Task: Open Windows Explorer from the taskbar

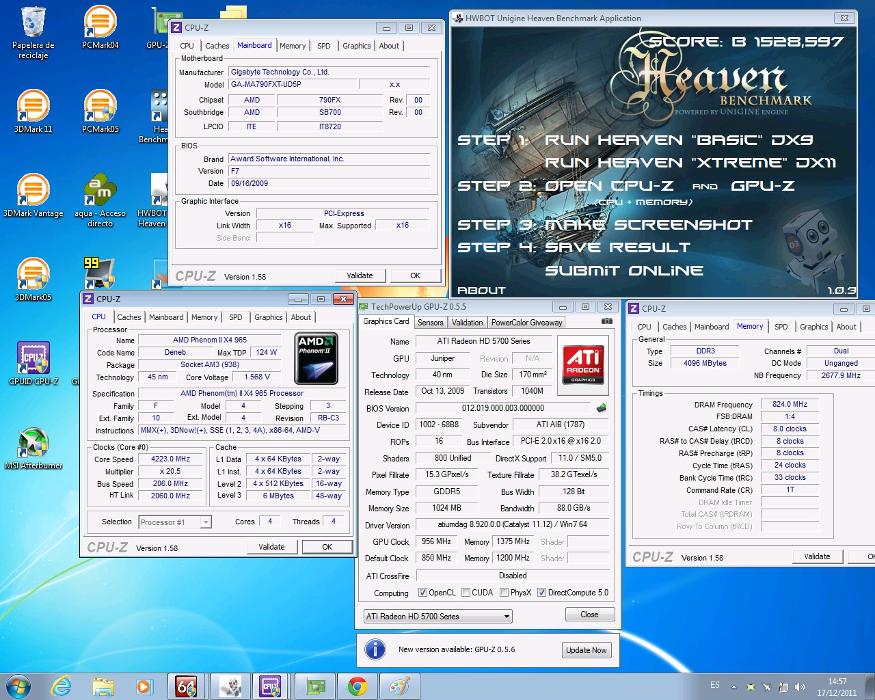Action: (103, 686)
